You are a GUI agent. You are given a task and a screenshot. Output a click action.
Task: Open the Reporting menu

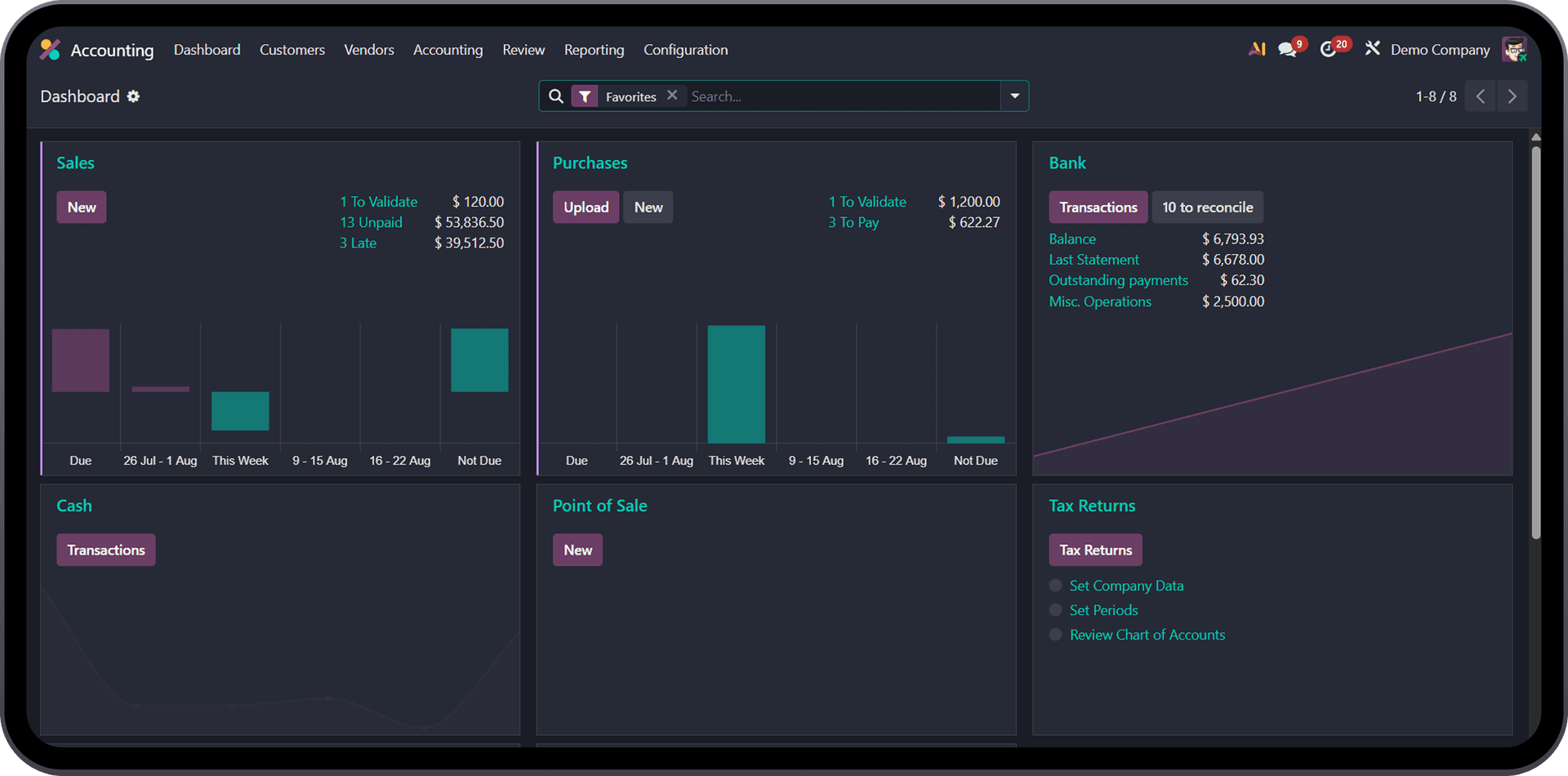pyautogui.click(x=594, y=50)
